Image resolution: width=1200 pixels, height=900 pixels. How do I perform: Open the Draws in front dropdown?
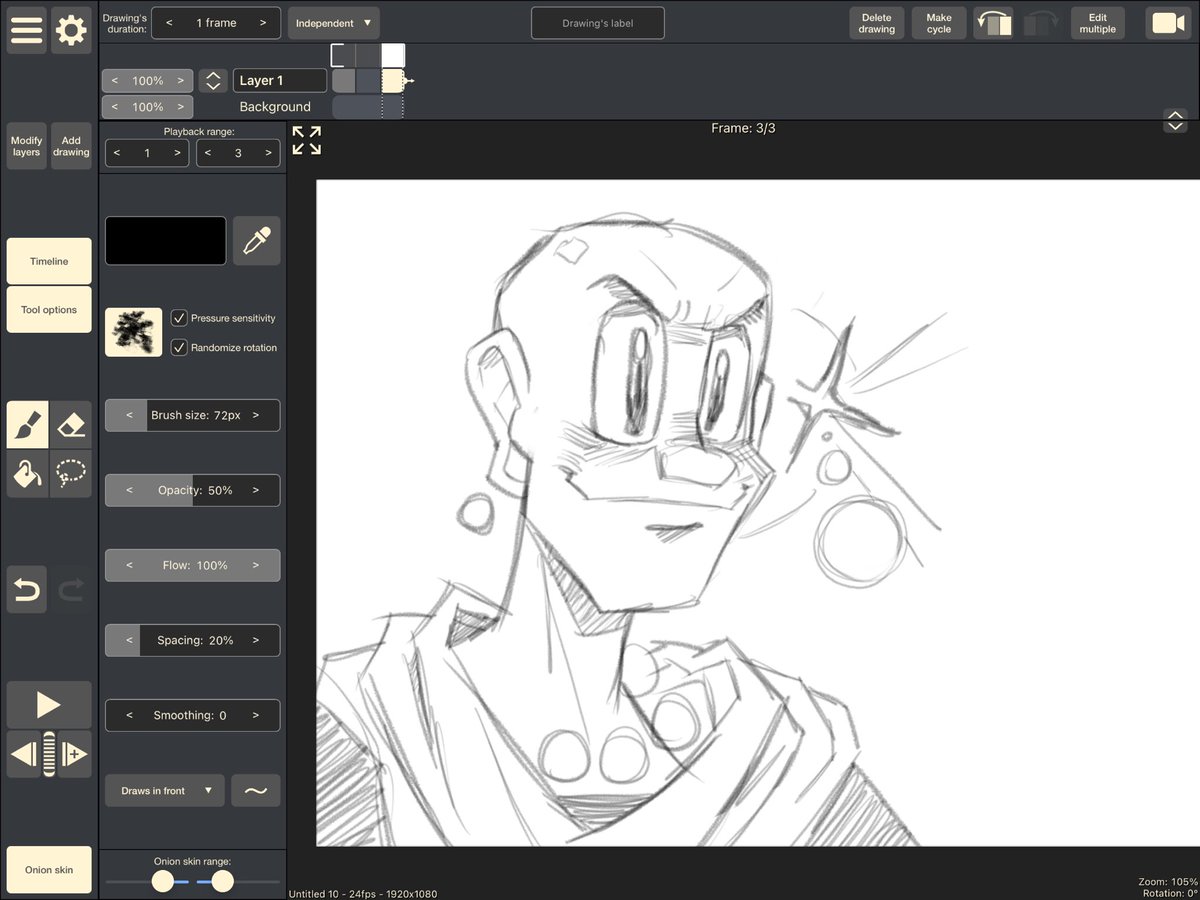coord(164,790)
